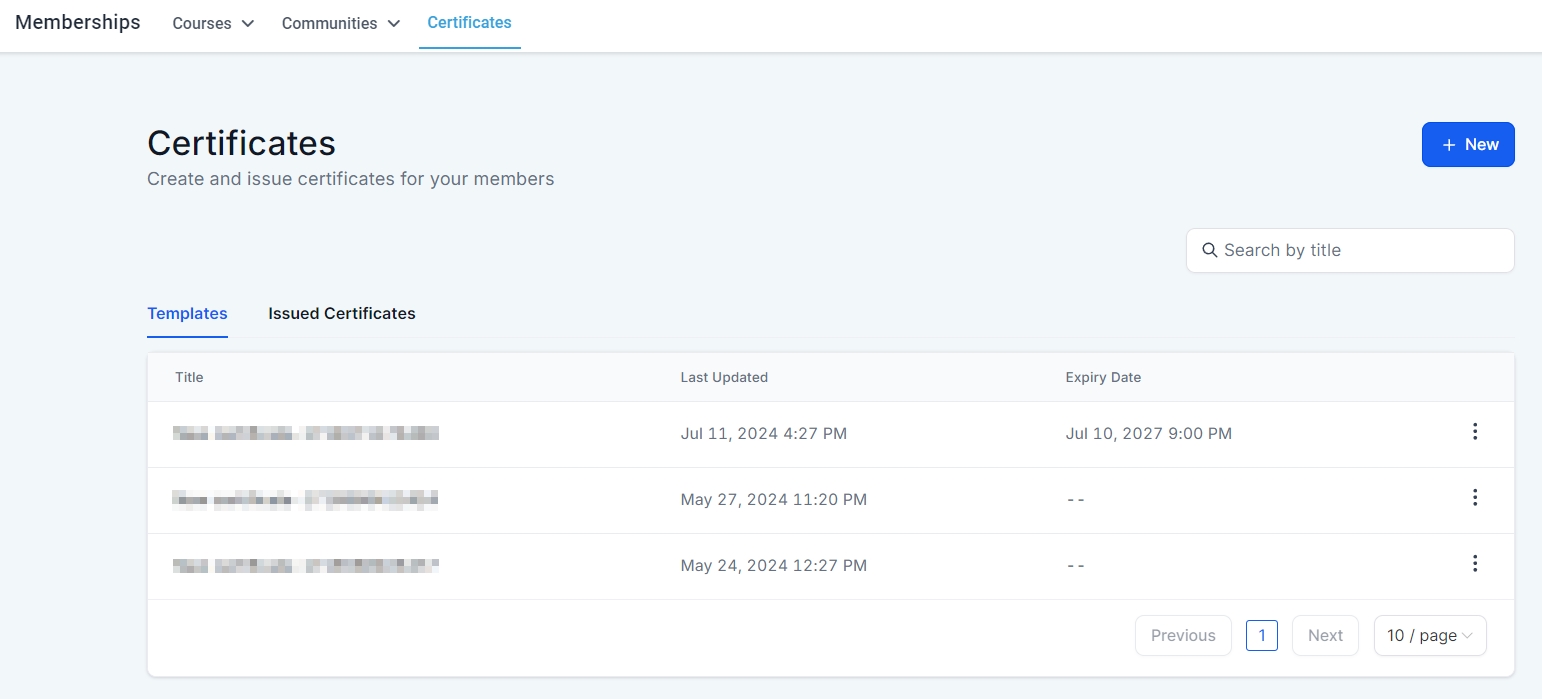Expand the Courses dropdown menu
The image size is (1542, 699).
click(213, 23)
